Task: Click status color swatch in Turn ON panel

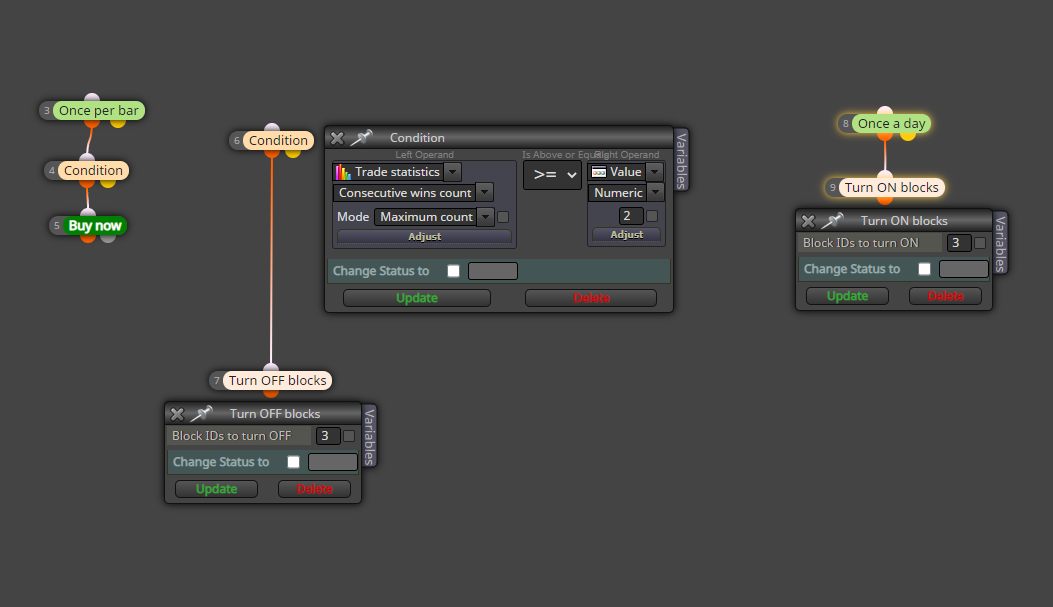Action: (x=964, y=269)
